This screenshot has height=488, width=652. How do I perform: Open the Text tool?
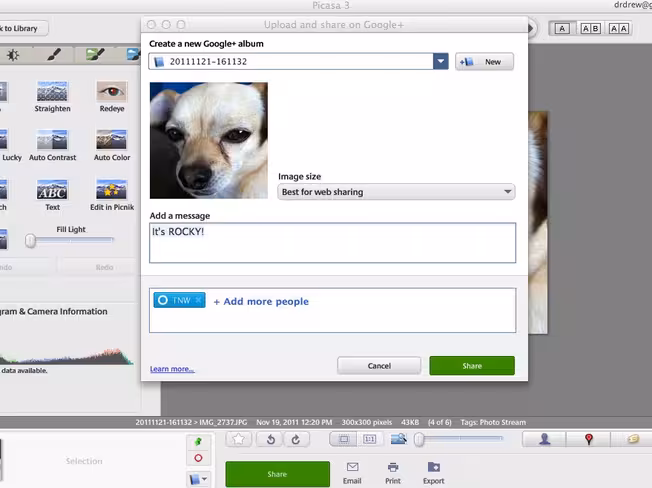point(52,195)
